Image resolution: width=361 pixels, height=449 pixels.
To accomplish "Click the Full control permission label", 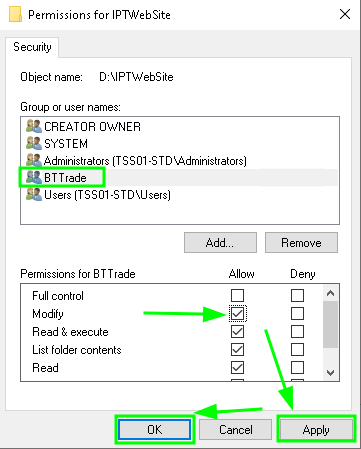I will pyautogui.click(x=58, y=296).
